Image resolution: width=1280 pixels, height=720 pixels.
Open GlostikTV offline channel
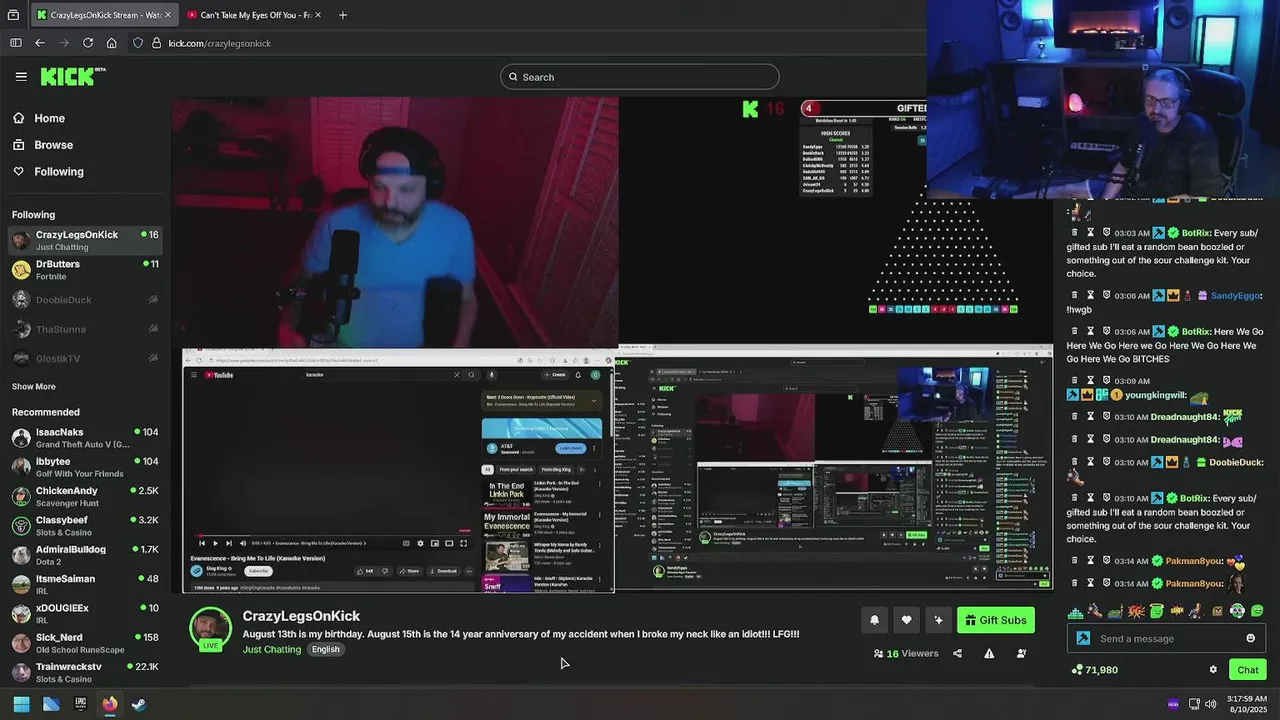coord(85,358)
